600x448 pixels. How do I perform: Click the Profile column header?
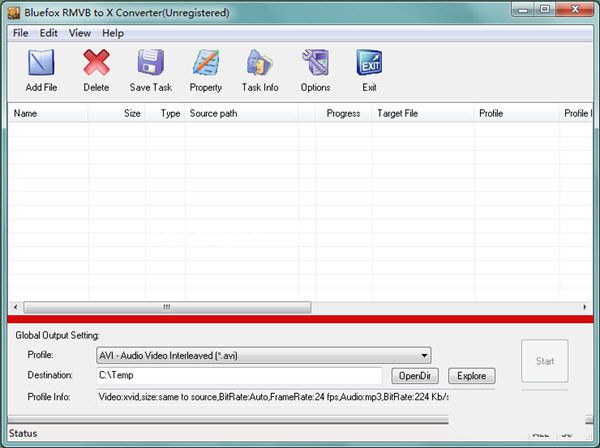pyautogui.click(x=517, y=114)
